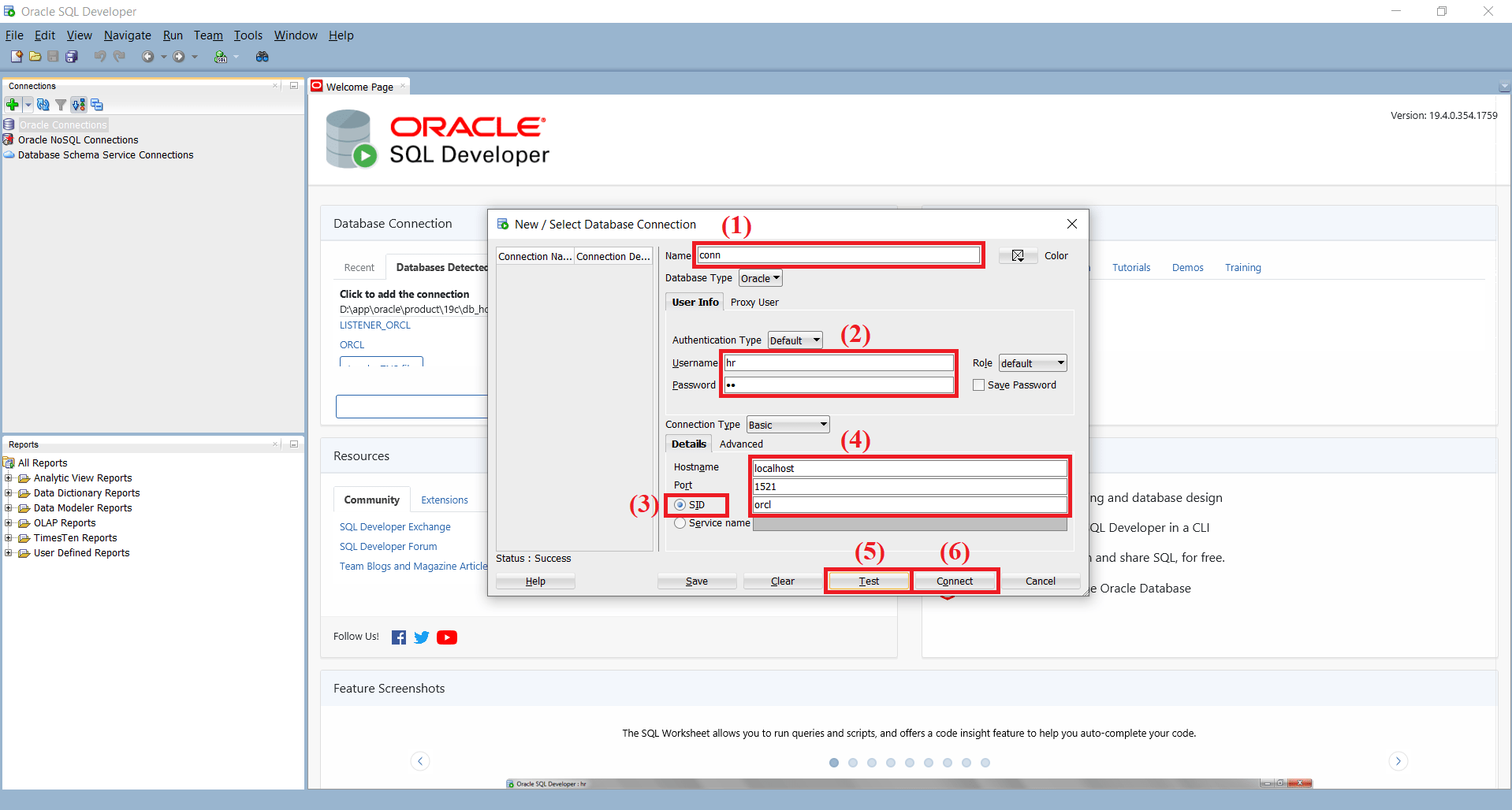The height and width of the screenshot is (810, 1512).
Task: Open the SQL Developer Exchange link
Action: coord(395,527)
